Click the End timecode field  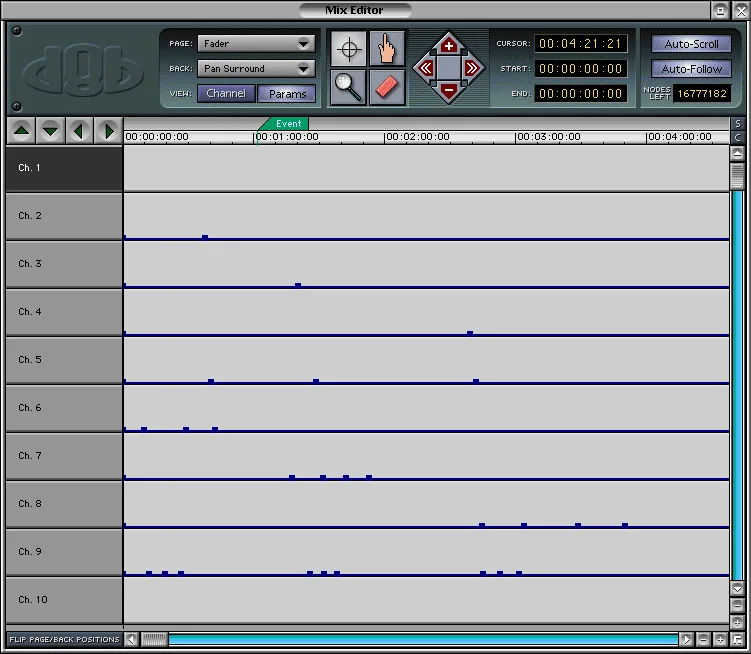coord(580,93)
